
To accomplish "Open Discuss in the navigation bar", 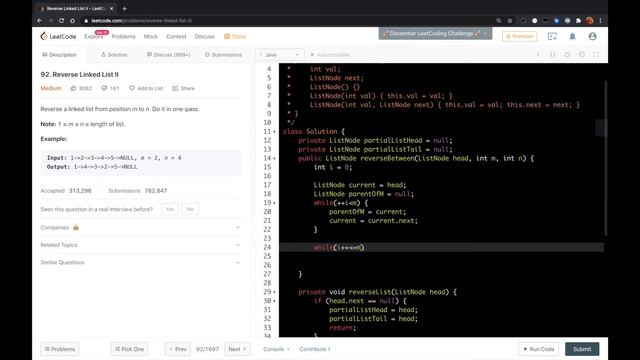I will 204,36.
